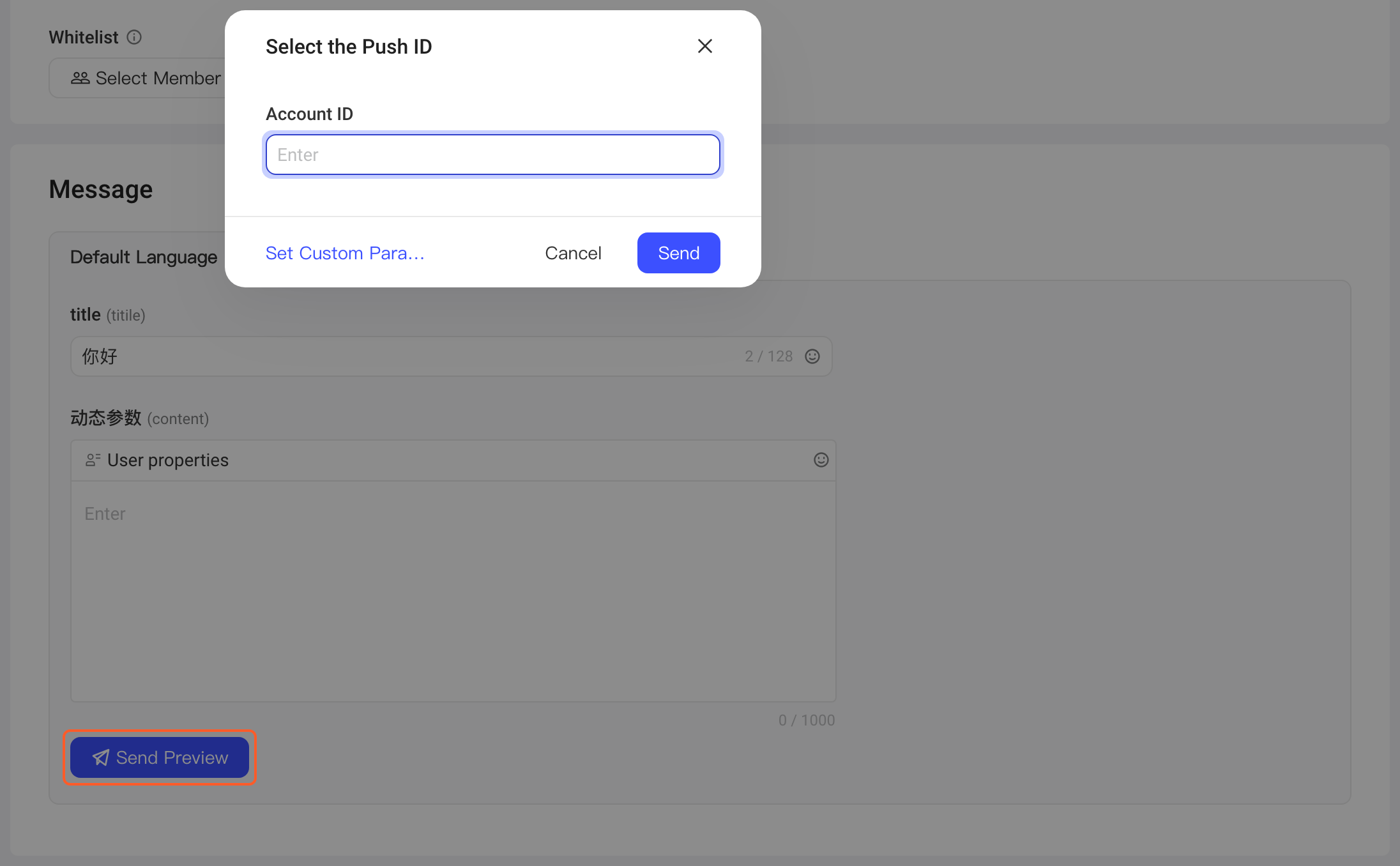Viewport: 1400px width, 866px height.
Task: Click the Message section heading
Action: [101, 189]
